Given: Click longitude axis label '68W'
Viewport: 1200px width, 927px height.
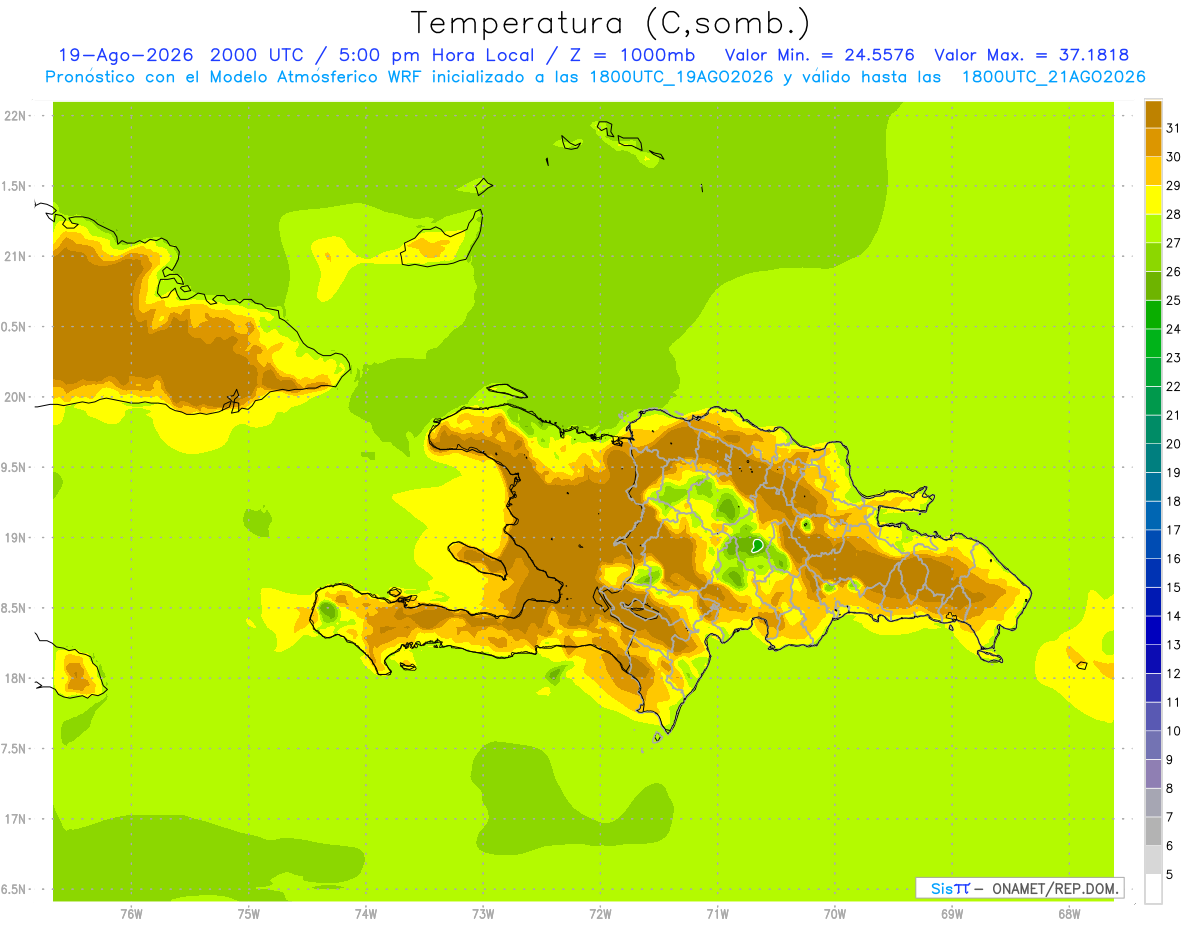Looking at the screenshot, I should click(x=1069, y=914).
